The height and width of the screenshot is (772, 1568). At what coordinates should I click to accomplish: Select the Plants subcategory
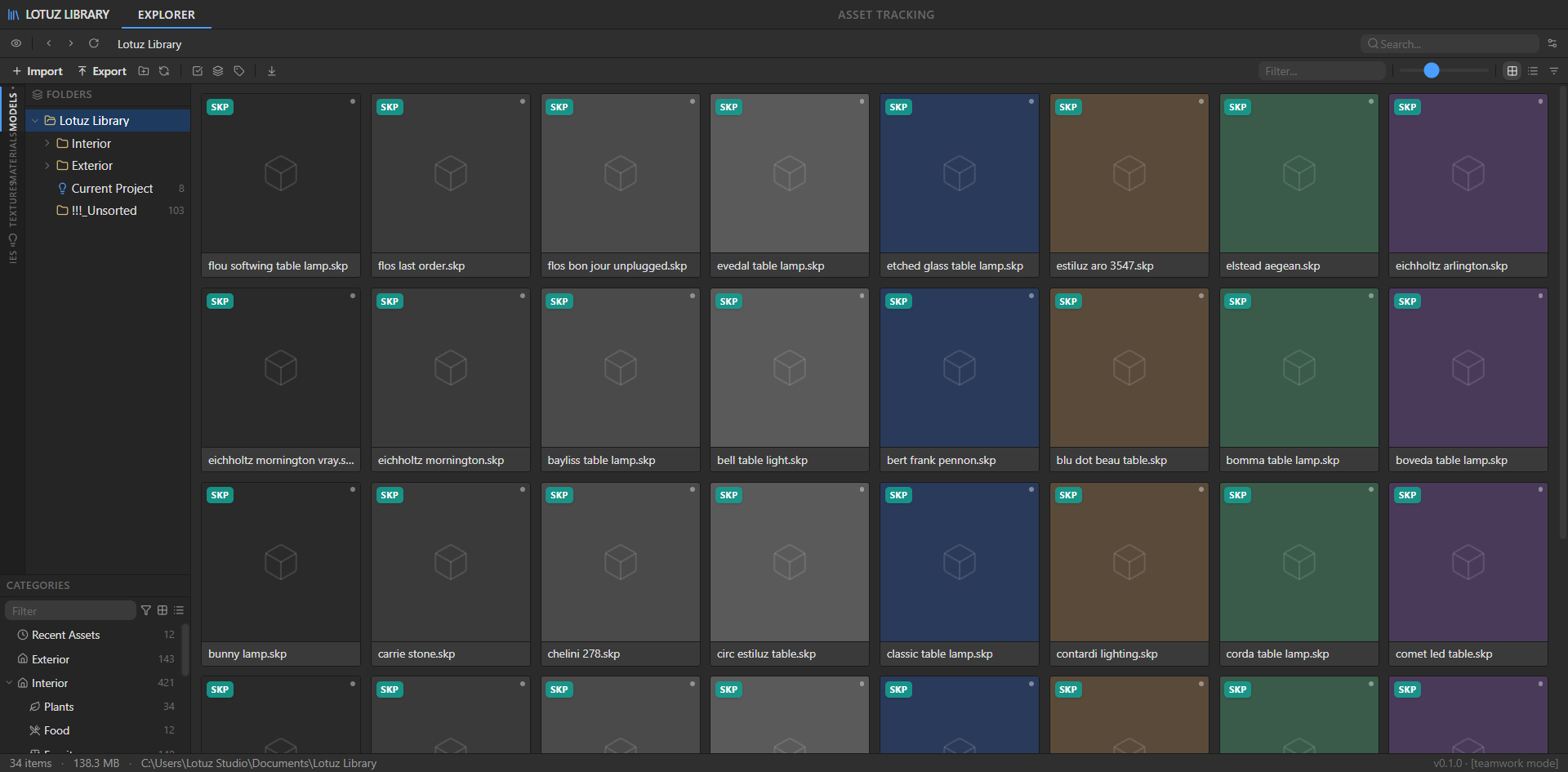pyautogui.click(x=91, y=706)
